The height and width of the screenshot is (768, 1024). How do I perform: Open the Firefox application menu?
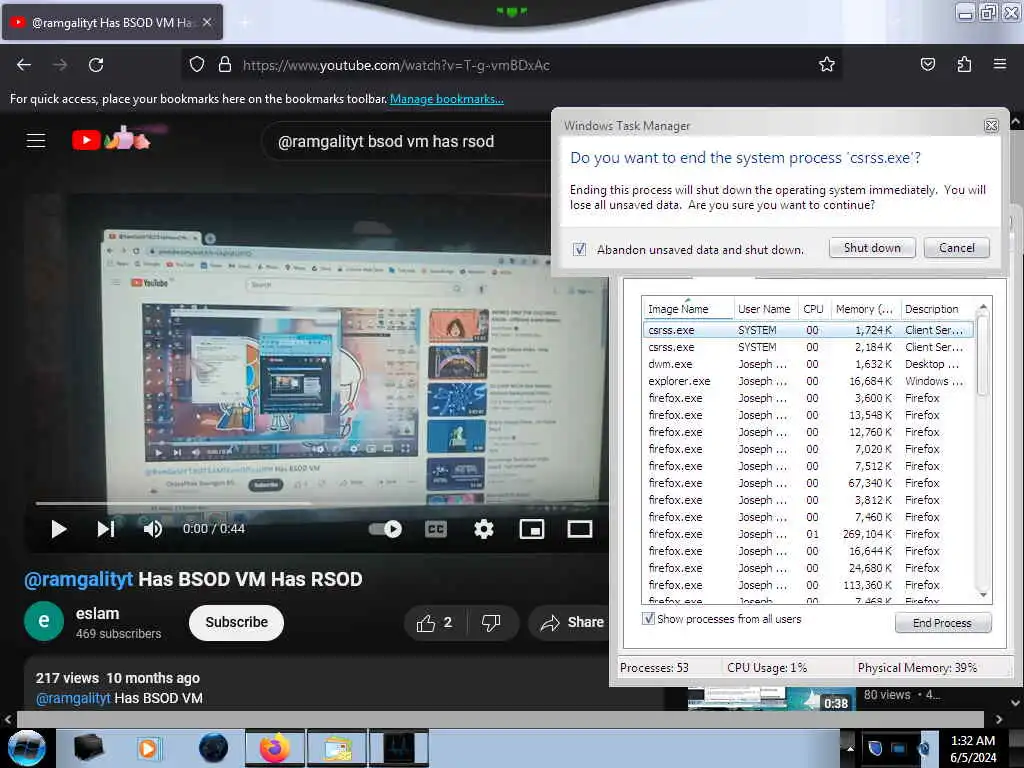pos(1000,64)
